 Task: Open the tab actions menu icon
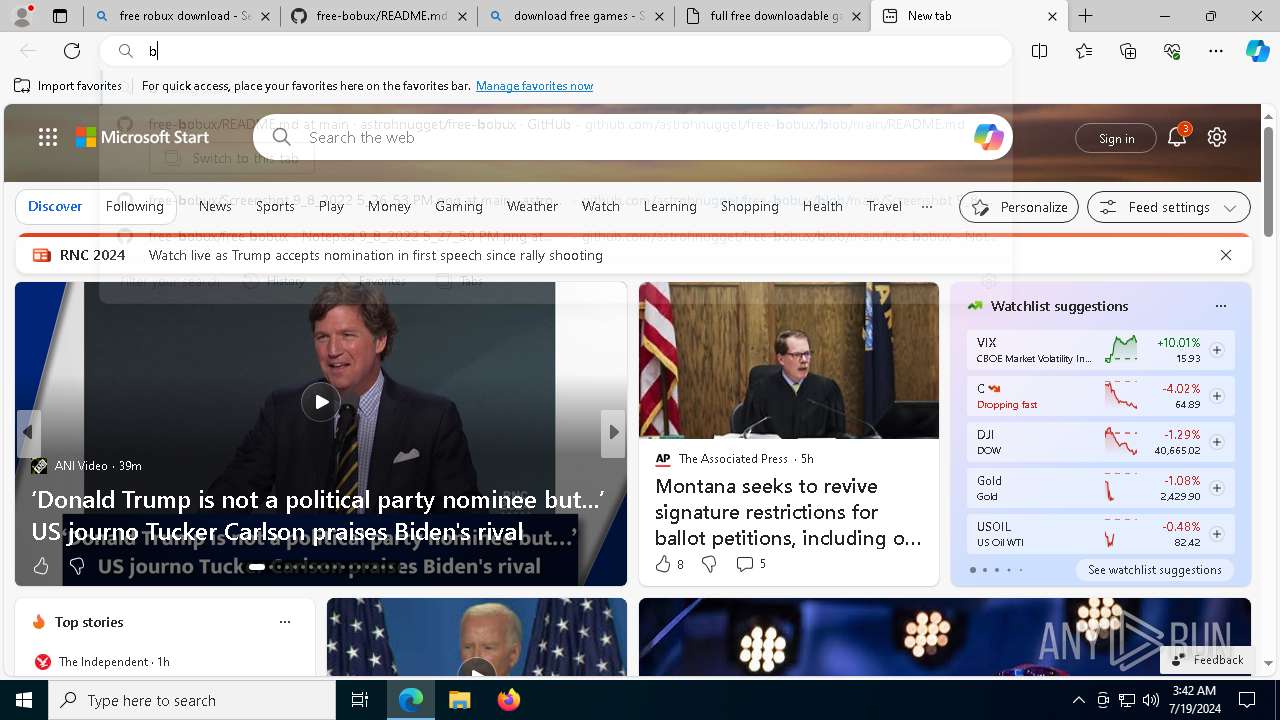(60, 16)
